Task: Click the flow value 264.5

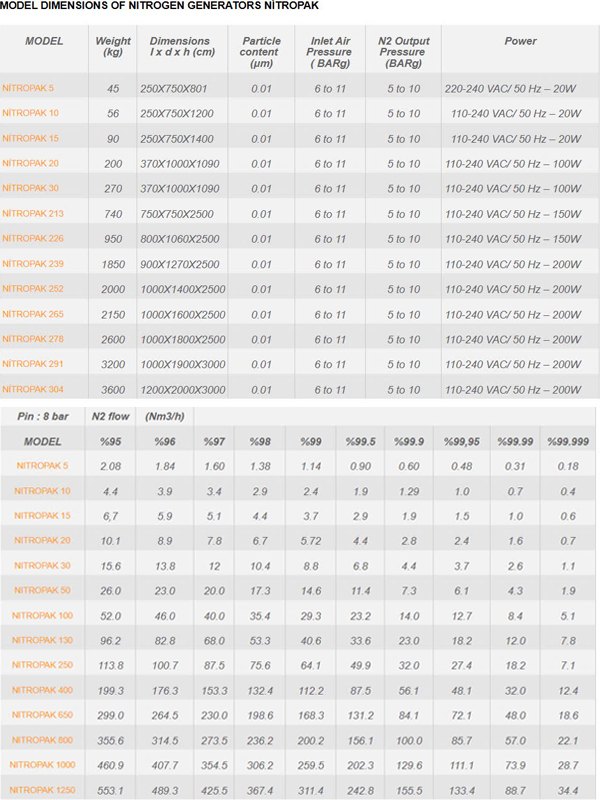Action: 165,715
